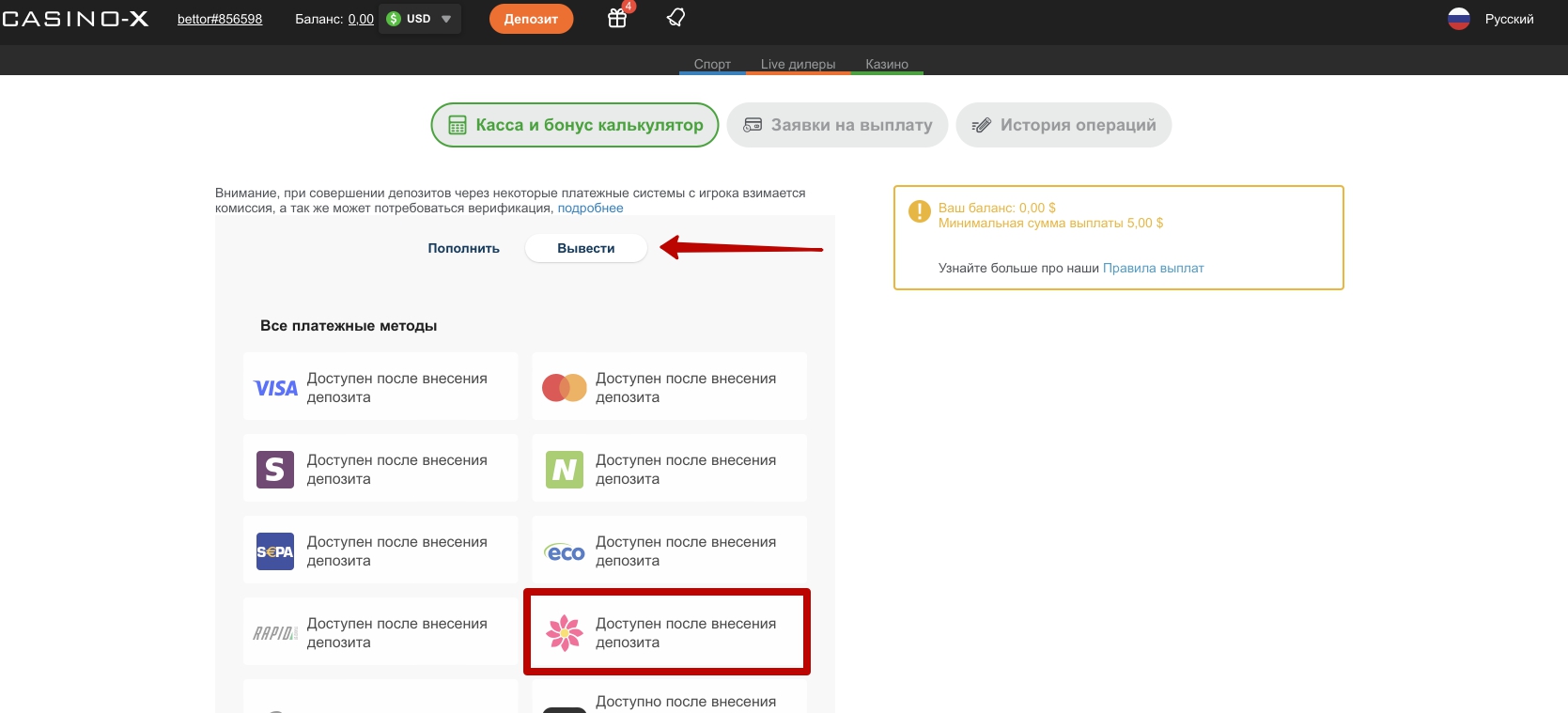Select the Mastercard payment method logo

pyautogui.click(x=565, y=387)
